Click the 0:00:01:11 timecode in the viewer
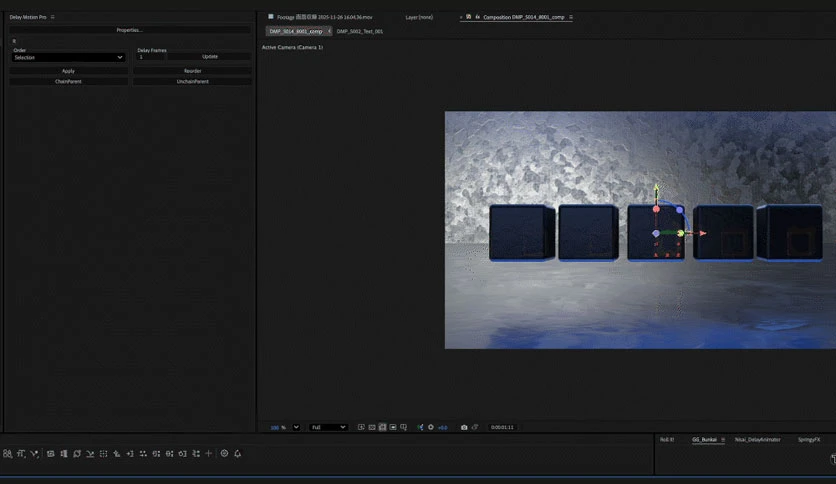 pos(502,427)
